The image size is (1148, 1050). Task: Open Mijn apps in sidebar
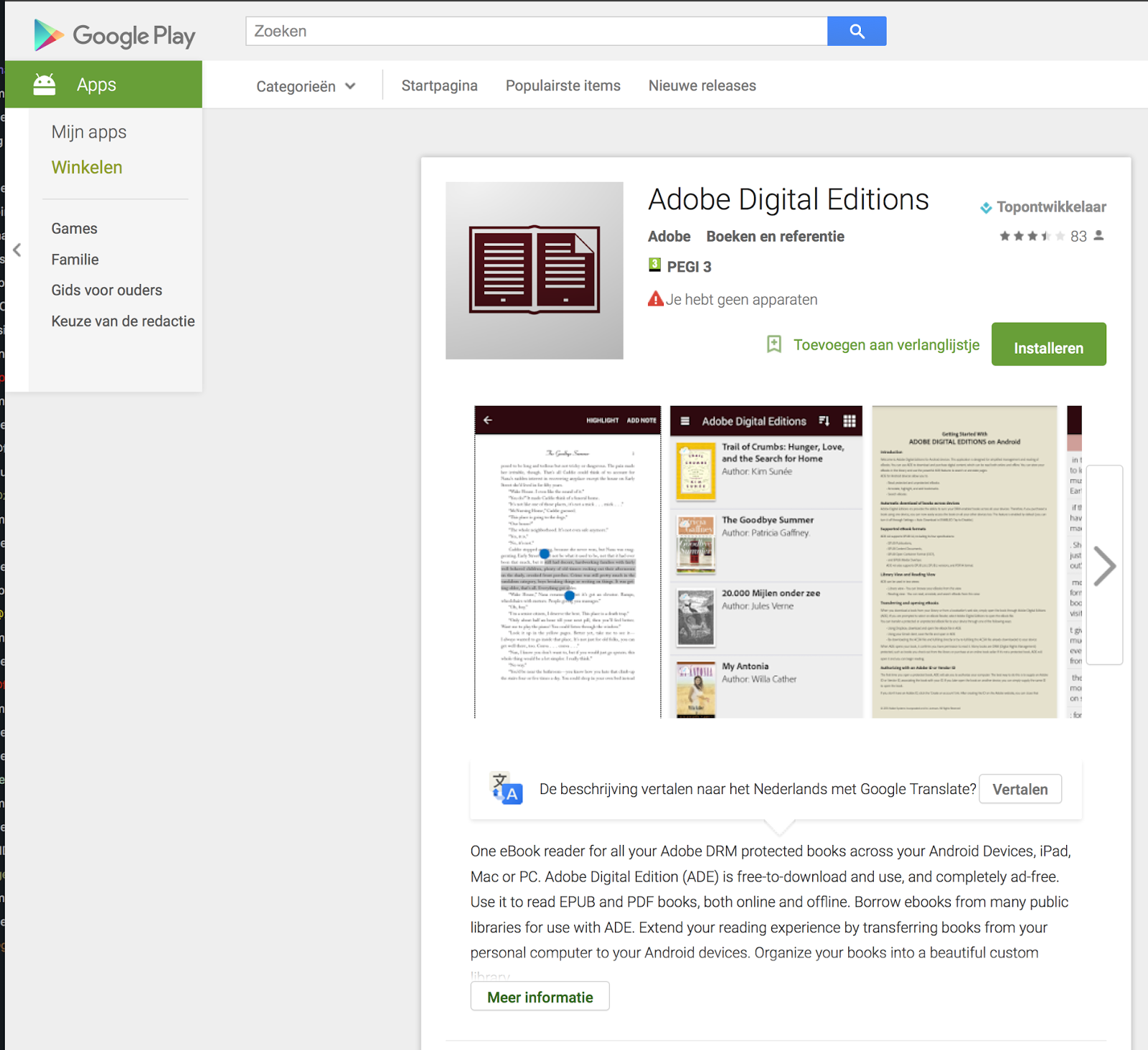coord(89,132)
